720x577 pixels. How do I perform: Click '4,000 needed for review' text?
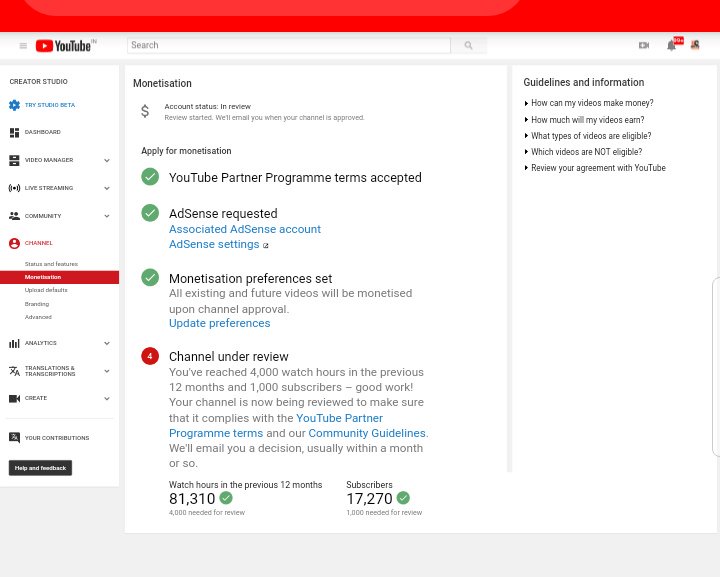[x=207, y=513]
